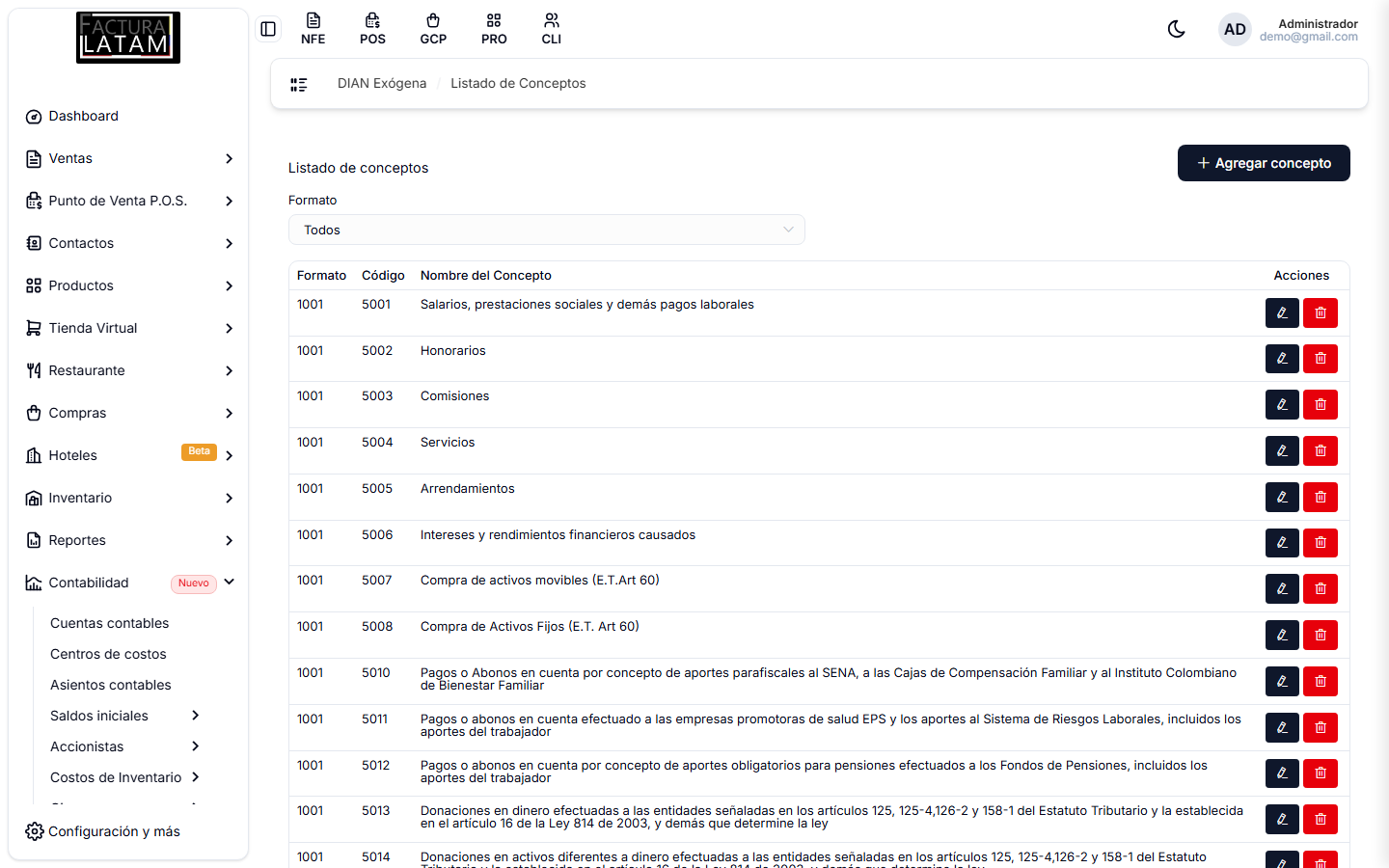The height and width of the screenshot is (868, 1389).
Task: Edit concept 5011 EPS aportes
Action: (1282, 727)
